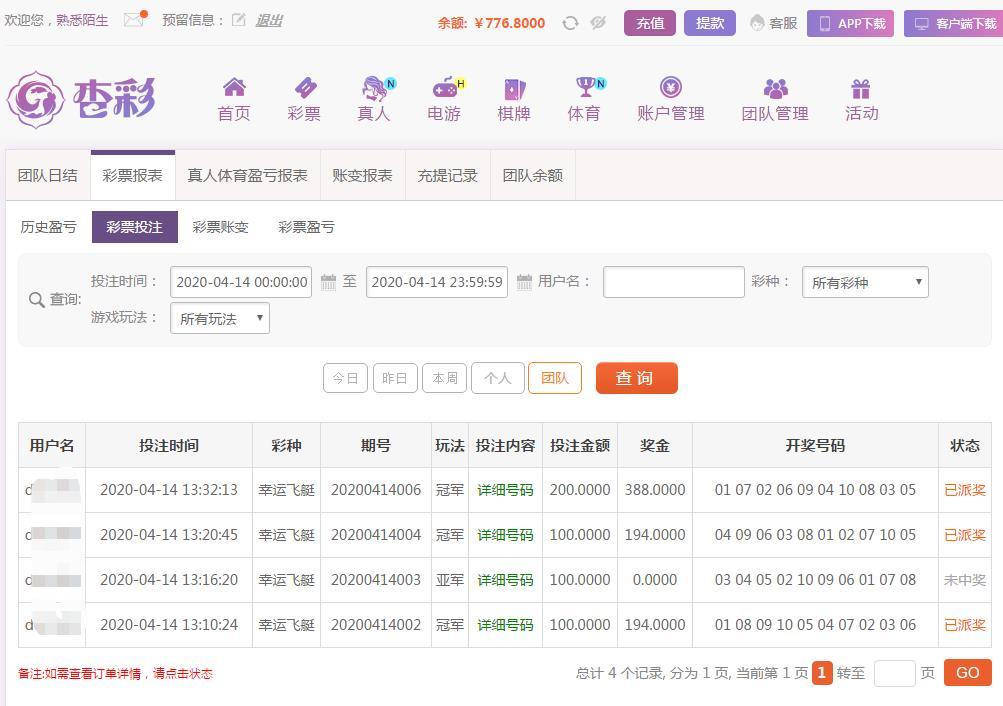The width and height of the screenshot is (1003, 706).
Task: Expand the 所有彩种 lottery type dropdown
Action: (x=865, y=283)
